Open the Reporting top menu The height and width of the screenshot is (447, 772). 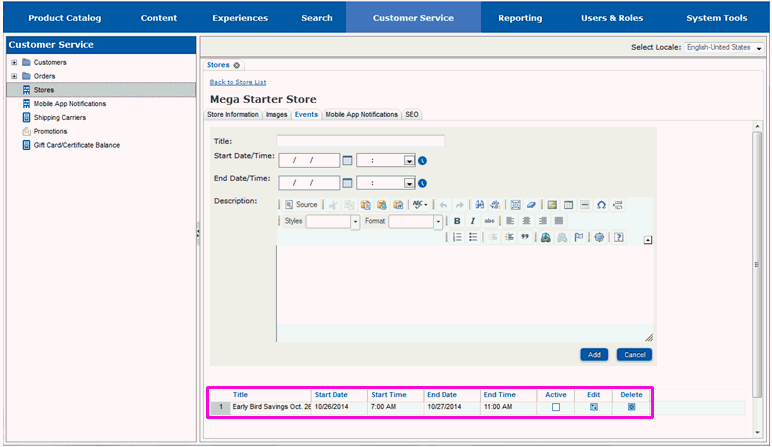tap(520, 18)
